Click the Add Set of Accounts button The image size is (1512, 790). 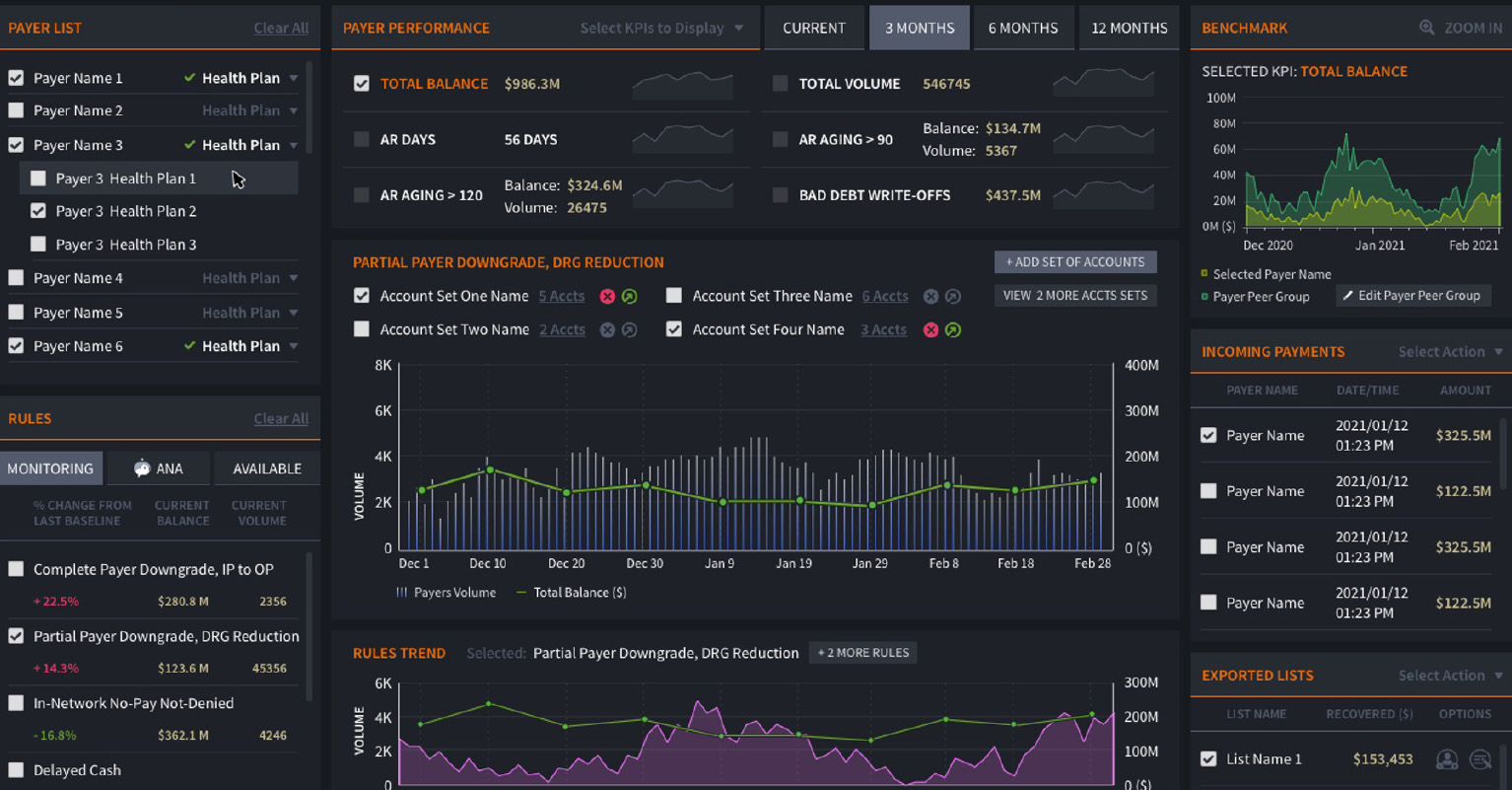[1075, 262]
